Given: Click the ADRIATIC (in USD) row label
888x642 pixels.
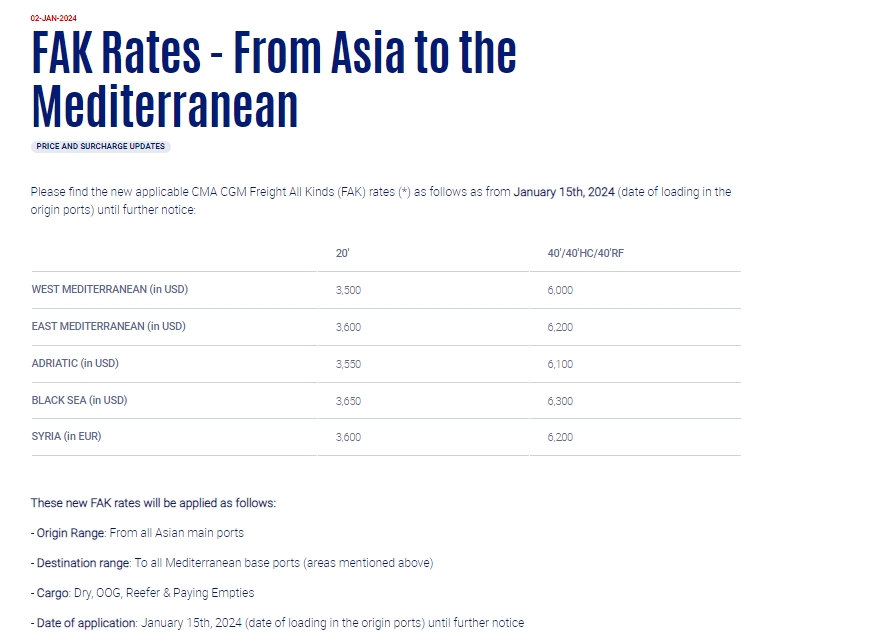Looking at the screenshot, I should click(75, 363).
